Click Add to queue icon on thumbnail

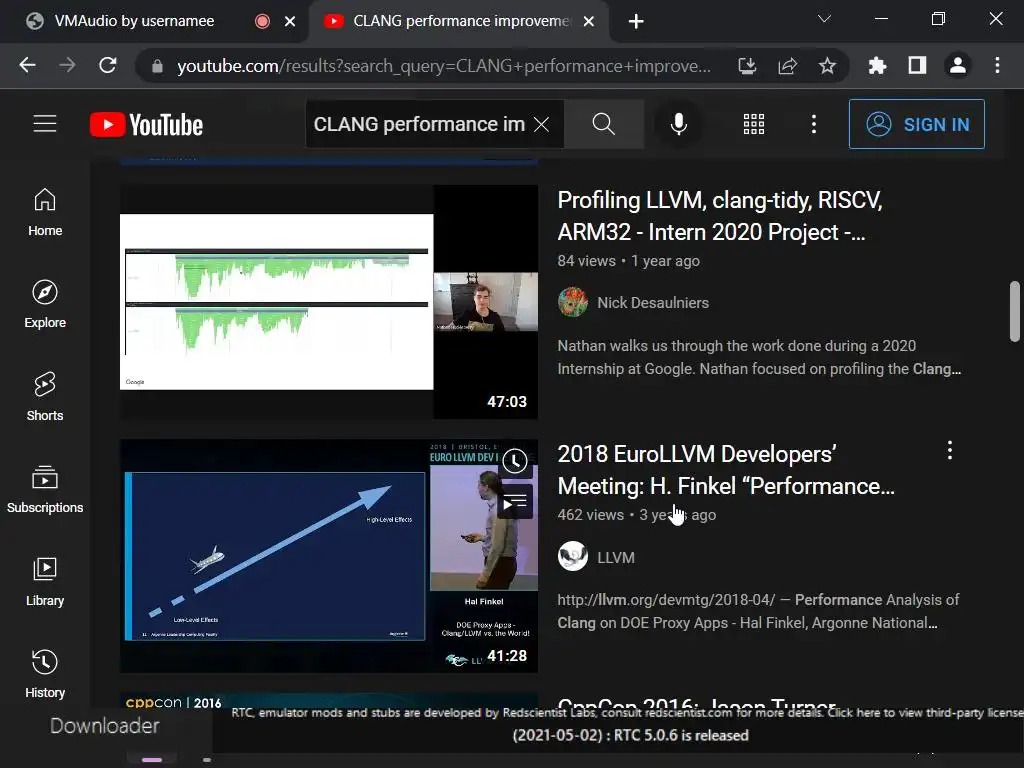pyautogui.click(x=515, y=503)
